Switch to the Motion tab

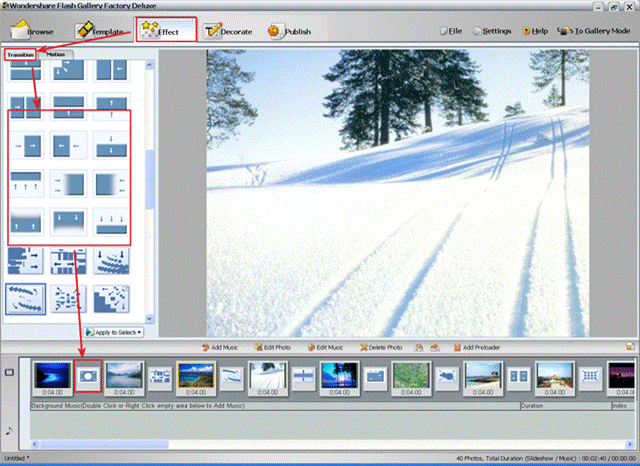(x=56, y=54)
